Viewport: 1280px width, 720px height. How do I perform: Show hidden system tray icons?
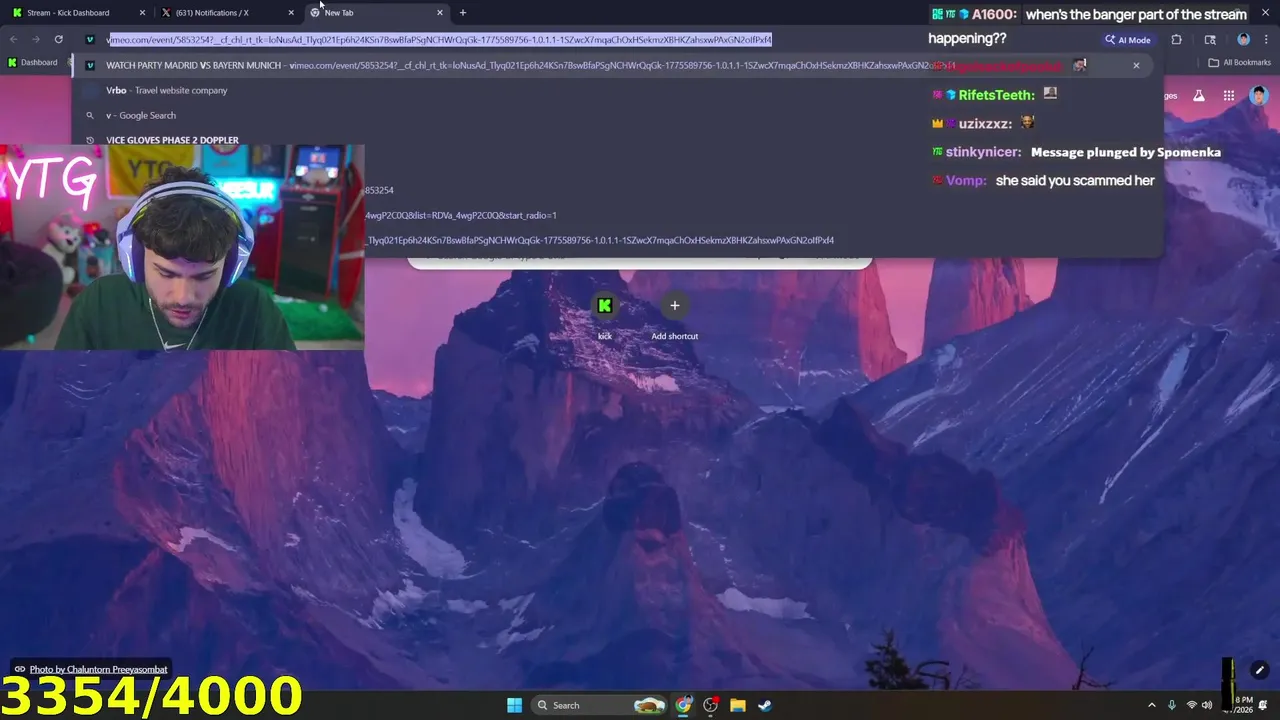coord(1151,705)
